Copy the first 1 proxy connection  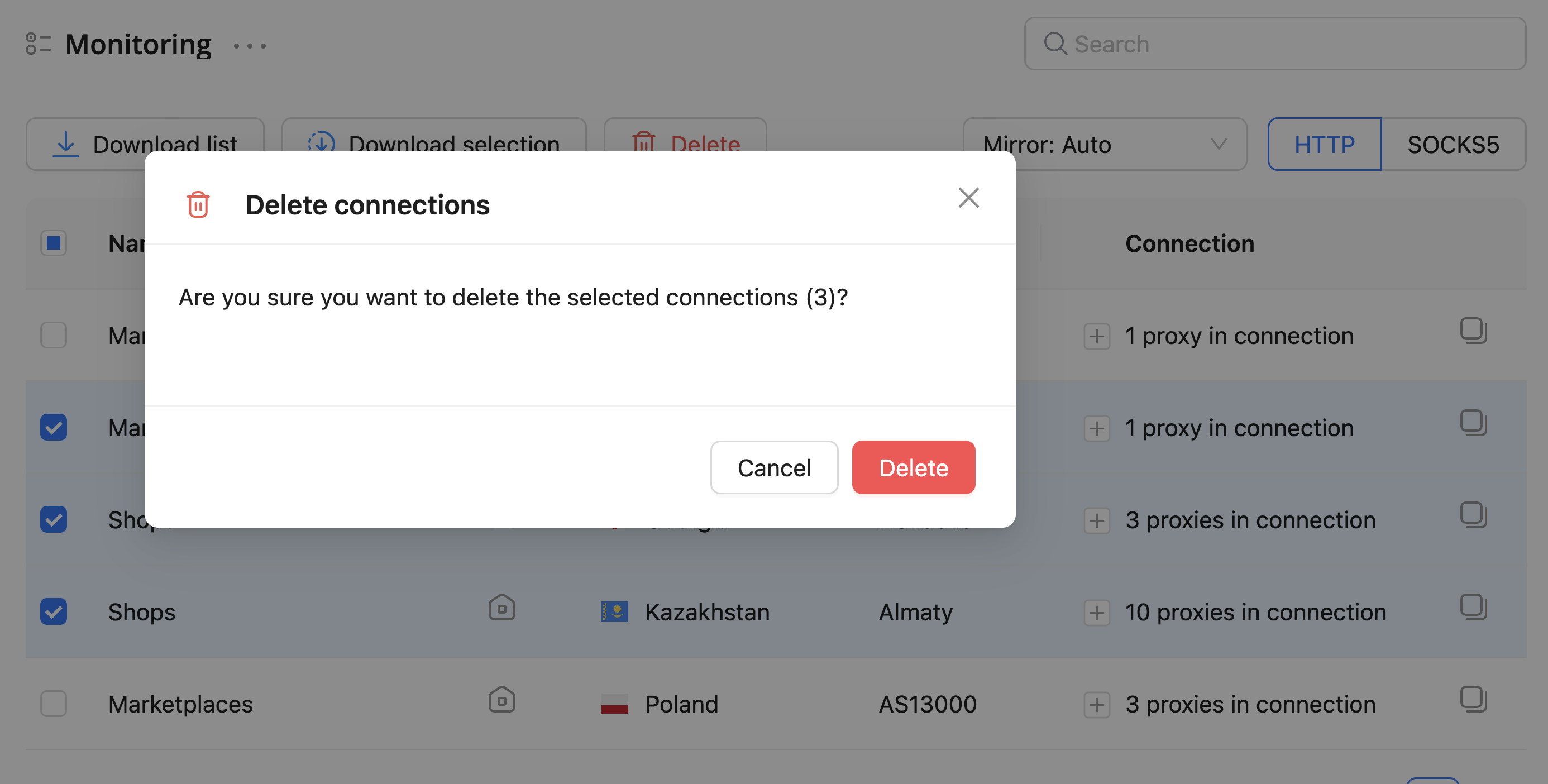coord(1473,331)
